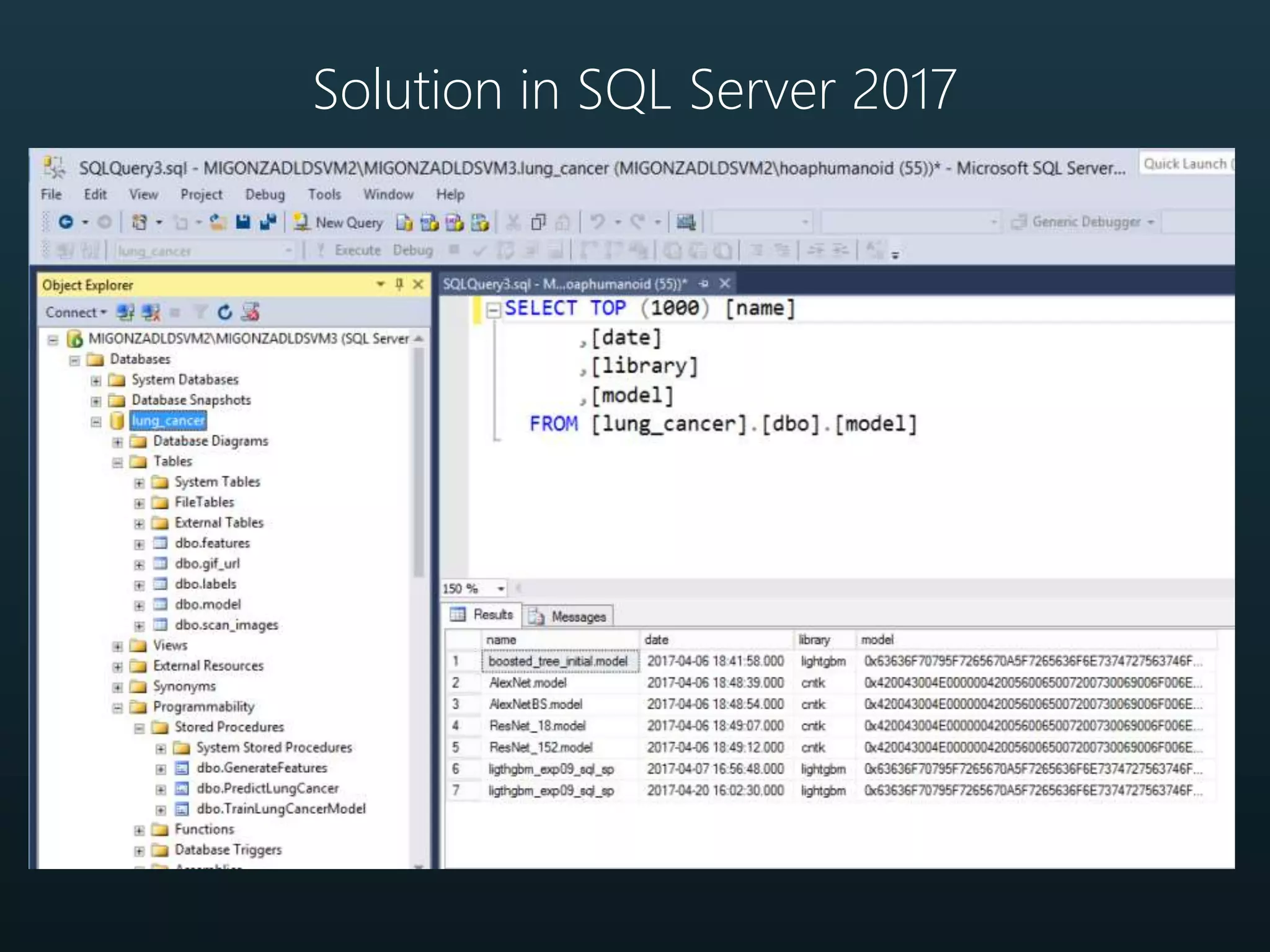
Task: Click the Object Explorer vertical scrollbar
Action: pyautogui.click(x=419, y=462)
